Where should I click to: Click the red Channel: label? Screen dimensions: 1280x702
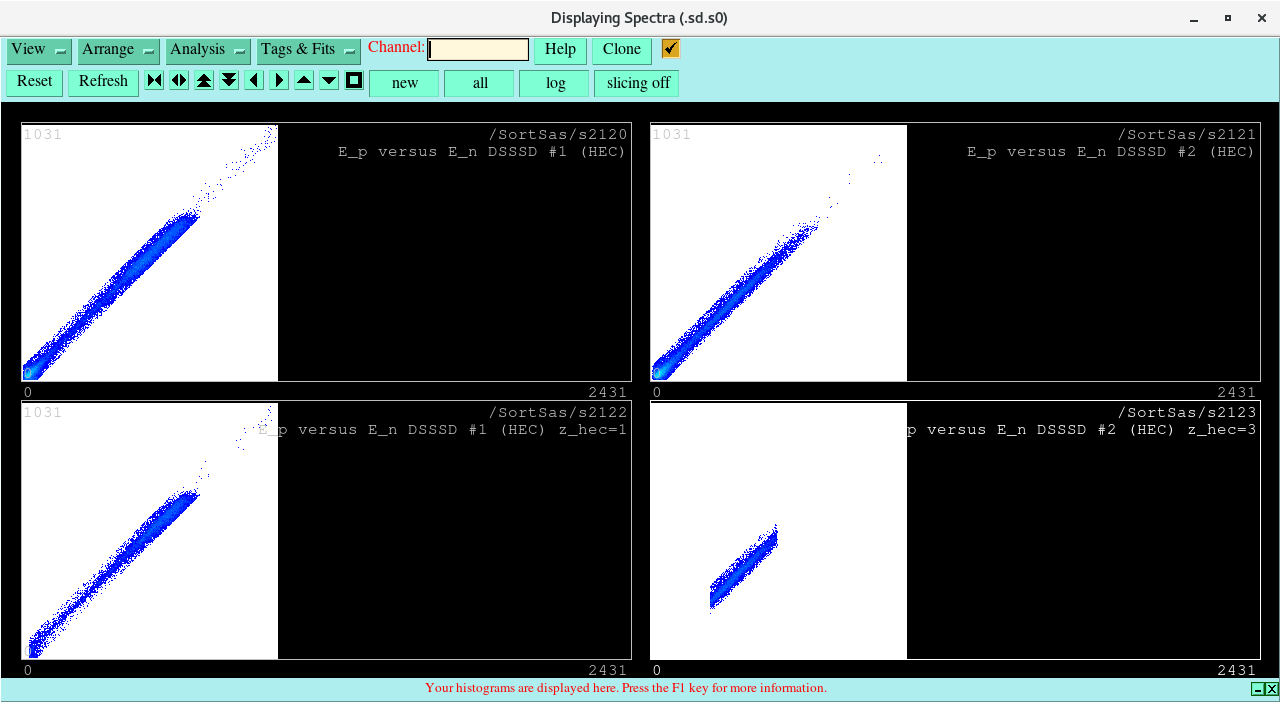pyautogui.click(x=396, y=47)
